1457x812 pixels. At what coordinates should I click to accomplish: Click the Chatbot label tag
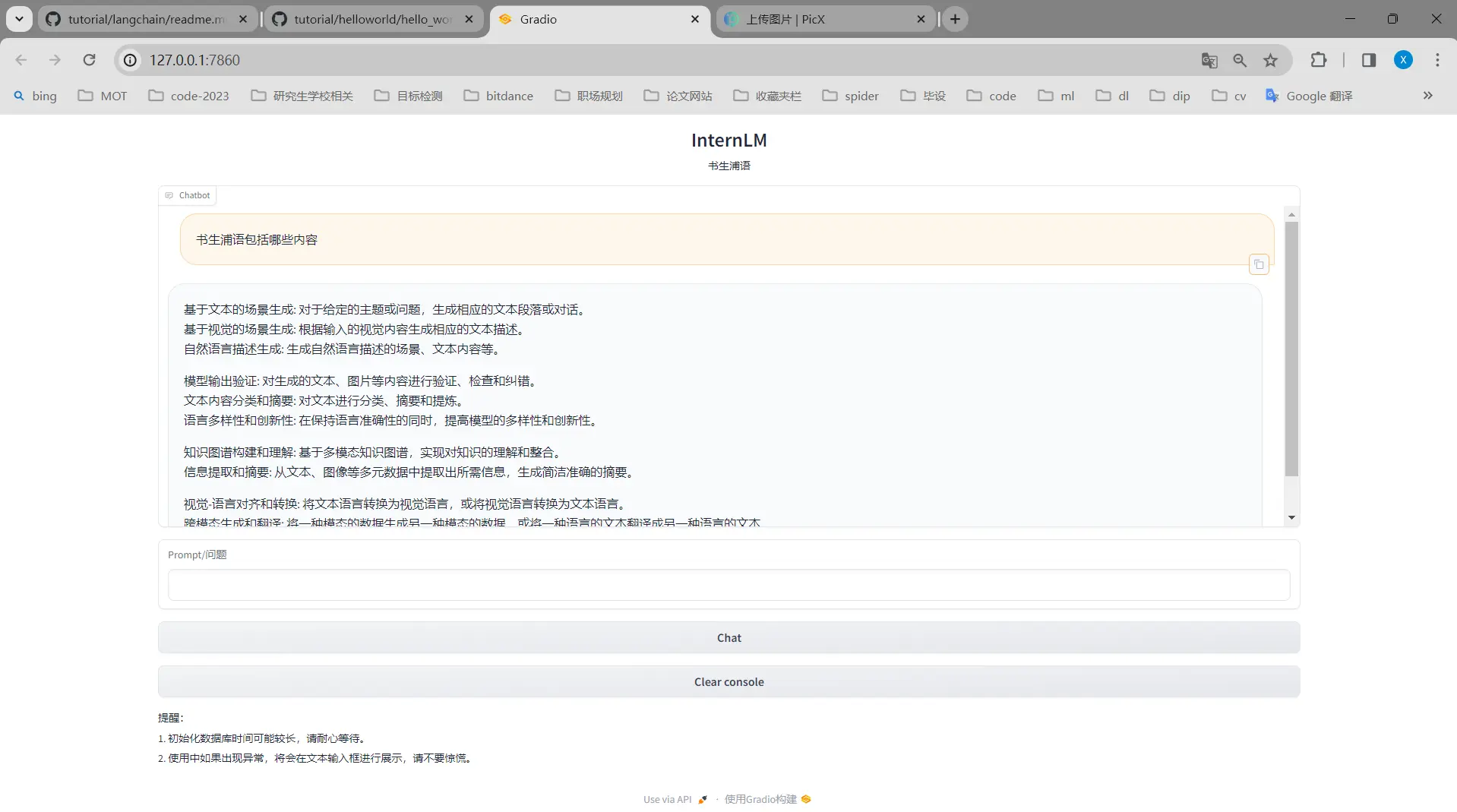[188, 195]
